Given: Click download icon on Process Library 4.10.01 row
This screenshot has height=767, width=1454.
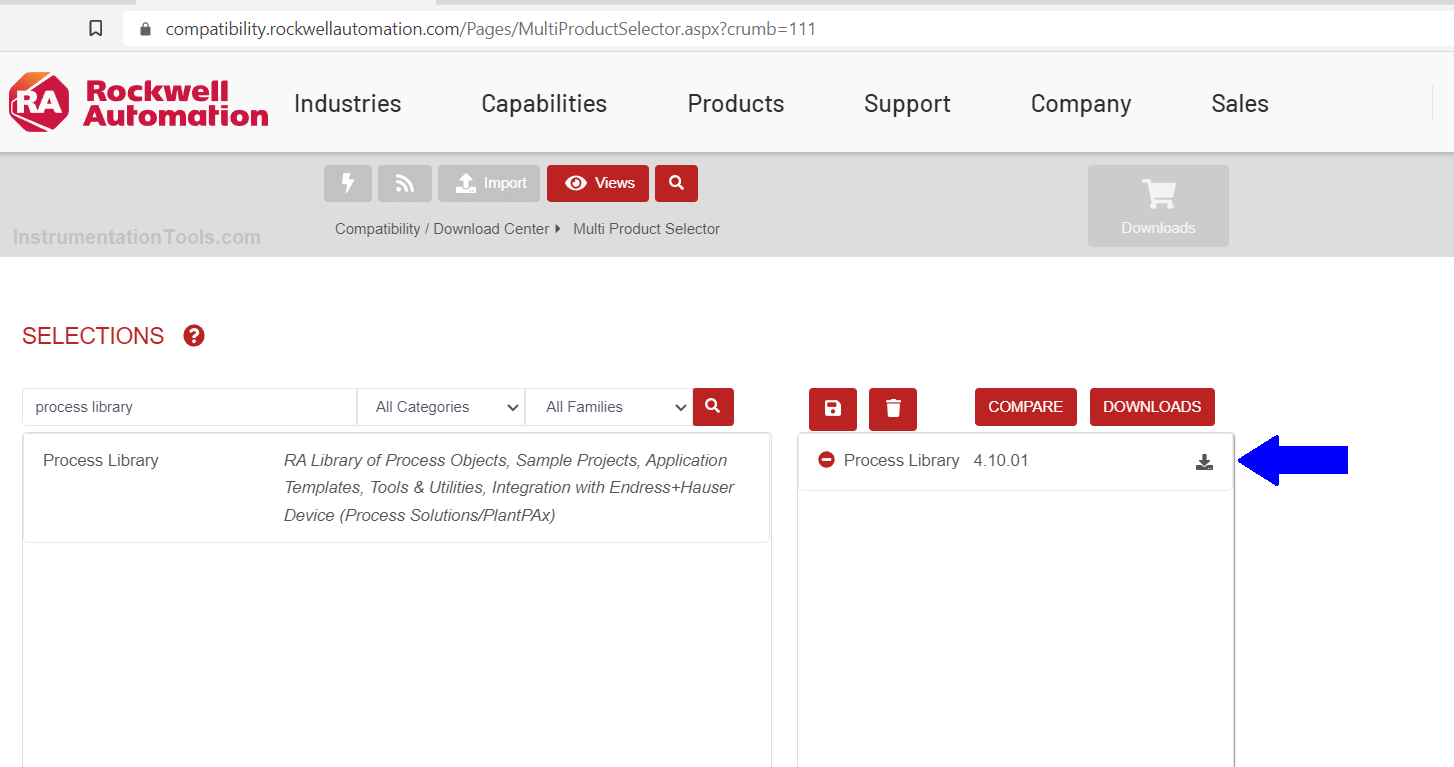Looking at the screenshot, I should pyautogui.click(x=1204, y=462).
